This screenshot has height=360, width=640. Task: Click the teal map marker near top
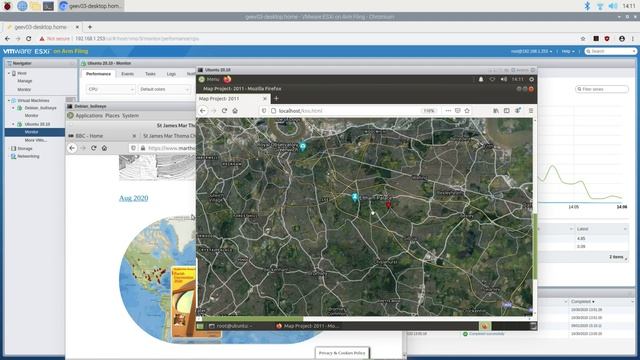point(302,146)
